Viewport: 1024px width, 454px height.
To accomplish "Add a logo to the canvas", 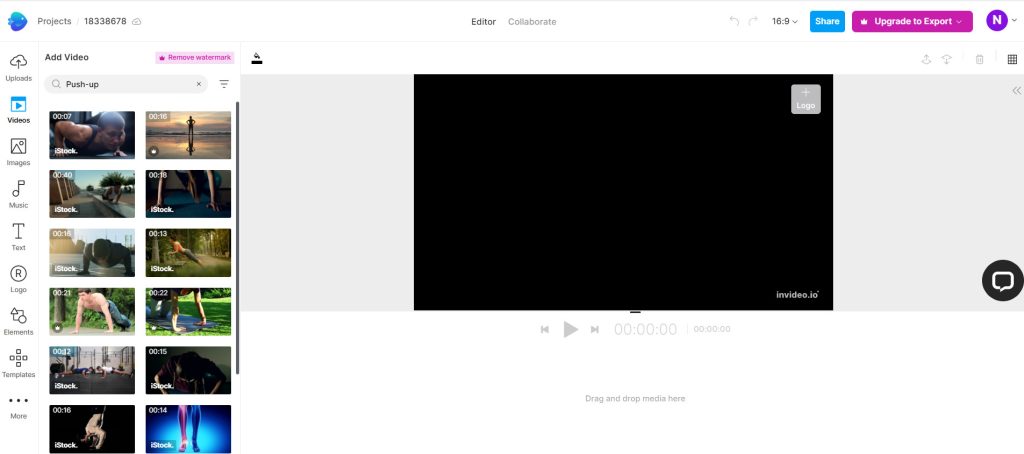I will coord(805,99).
